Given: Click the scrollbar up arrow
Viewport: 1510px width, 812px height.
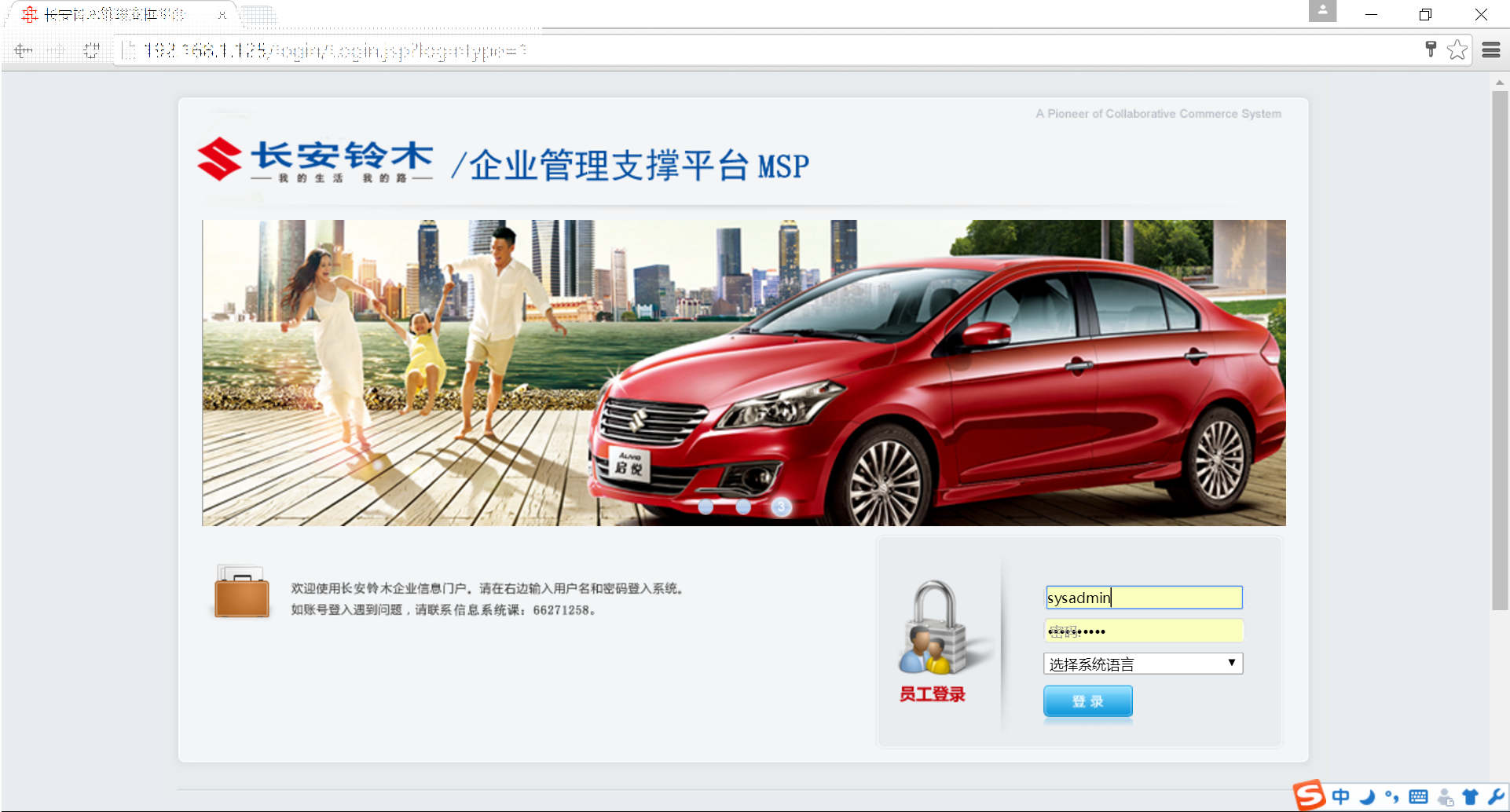Looking at the screenshot, I should pyautogui.click(x=1500, y=82).
